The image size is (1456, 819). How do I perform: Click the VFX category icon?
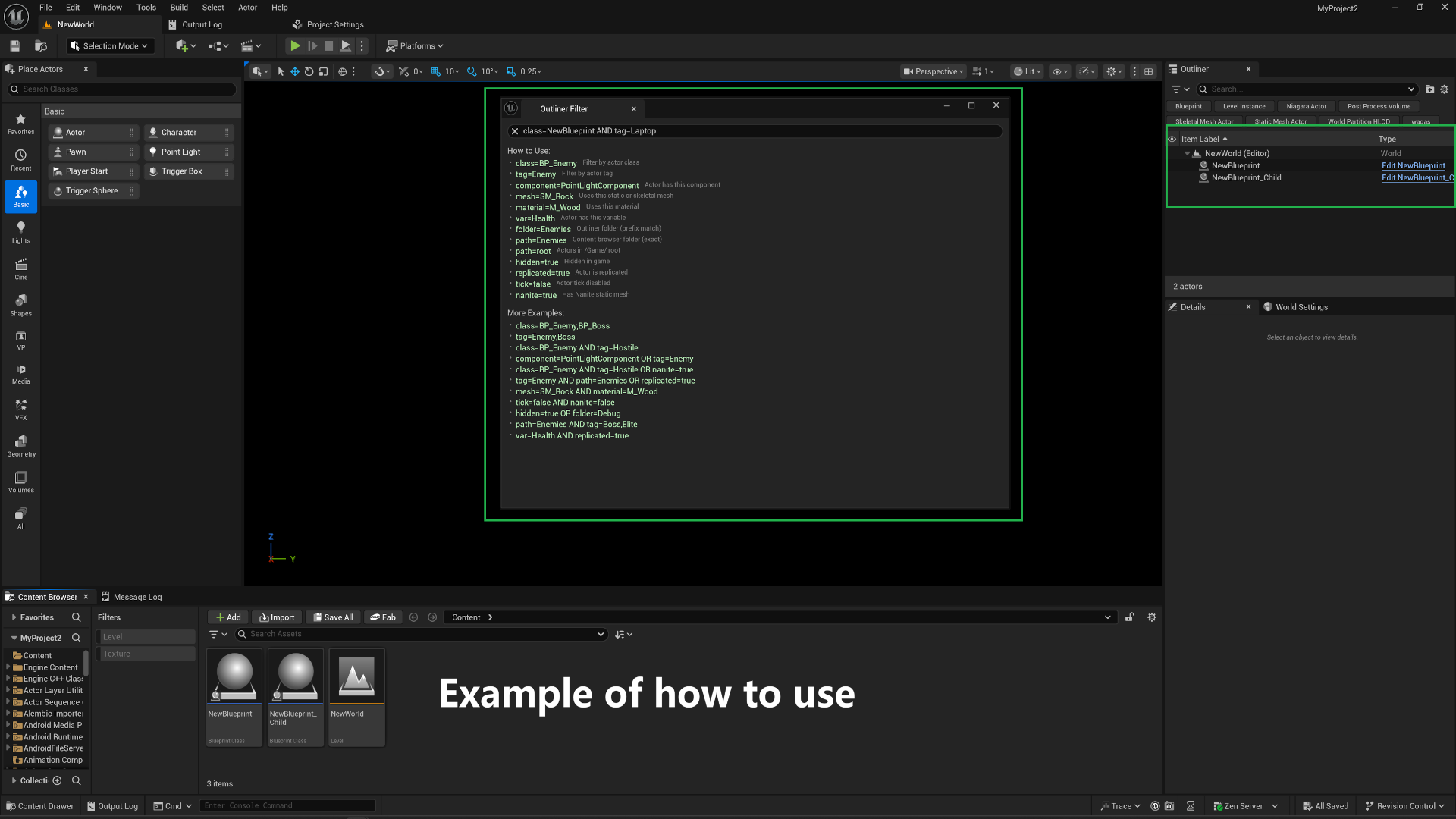[x=21, y=409]
